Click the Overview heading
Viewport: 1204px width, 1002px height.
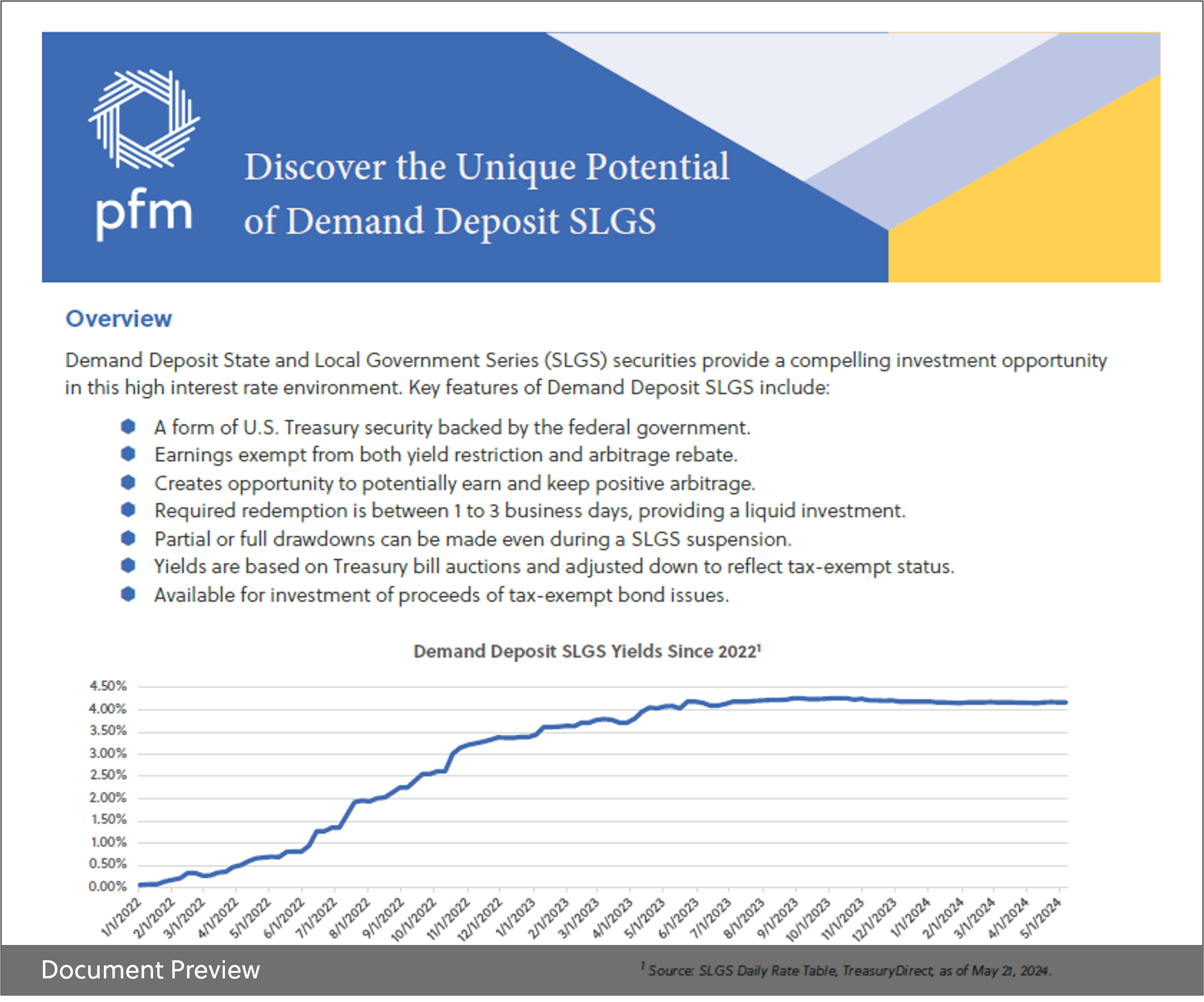(x=119, y=319)
